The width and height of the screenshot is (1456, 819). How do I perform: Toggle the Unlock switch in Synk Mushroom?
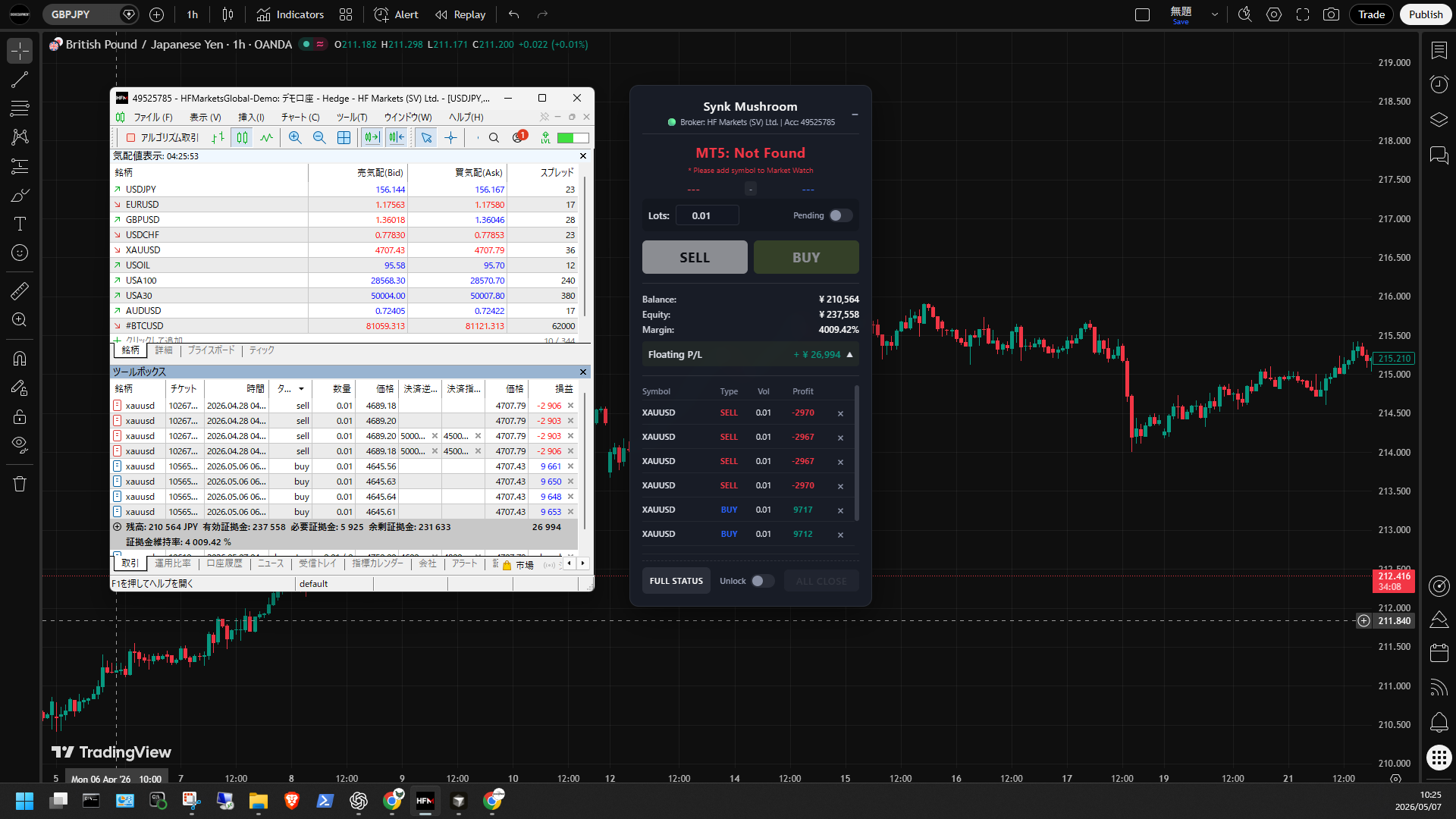pyautogui.click(x=762, y=581)
